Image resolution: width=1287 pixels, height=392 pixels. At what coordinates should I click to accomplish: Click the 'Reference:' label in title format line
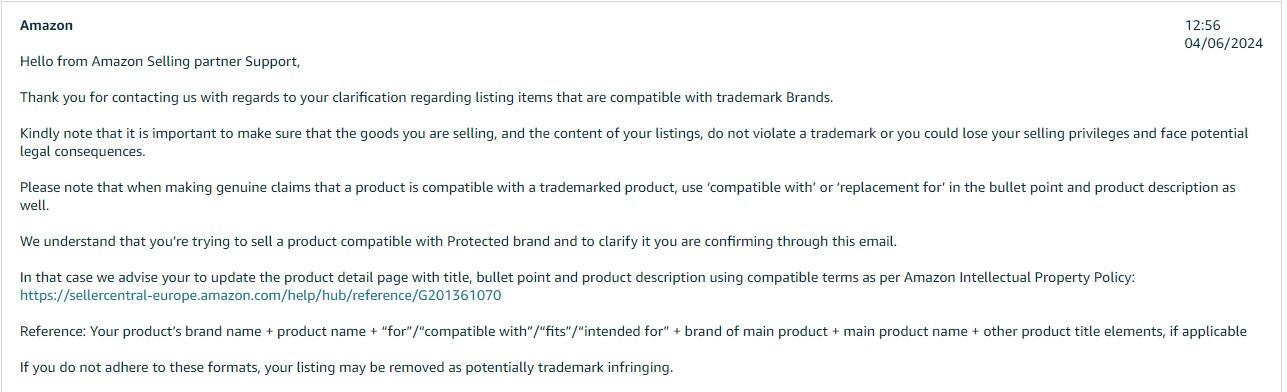pyautogui.click(x=53, y=332)
